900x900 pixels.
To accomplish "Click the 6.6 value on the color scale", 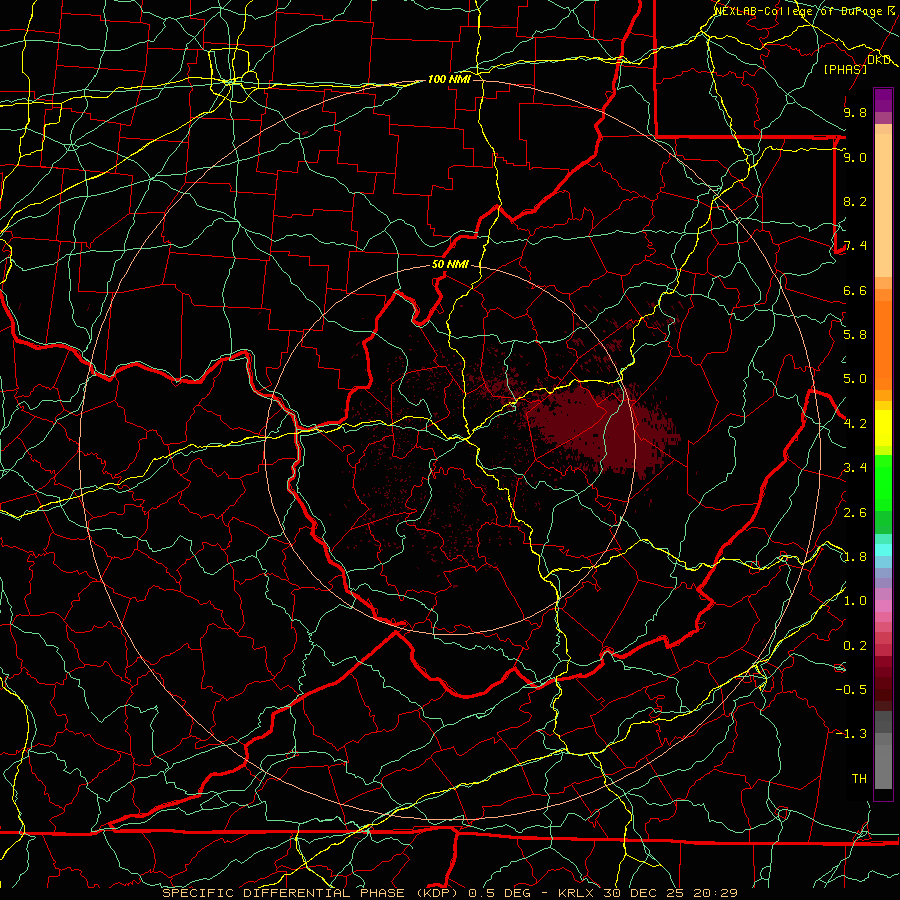I will [855, 290].
